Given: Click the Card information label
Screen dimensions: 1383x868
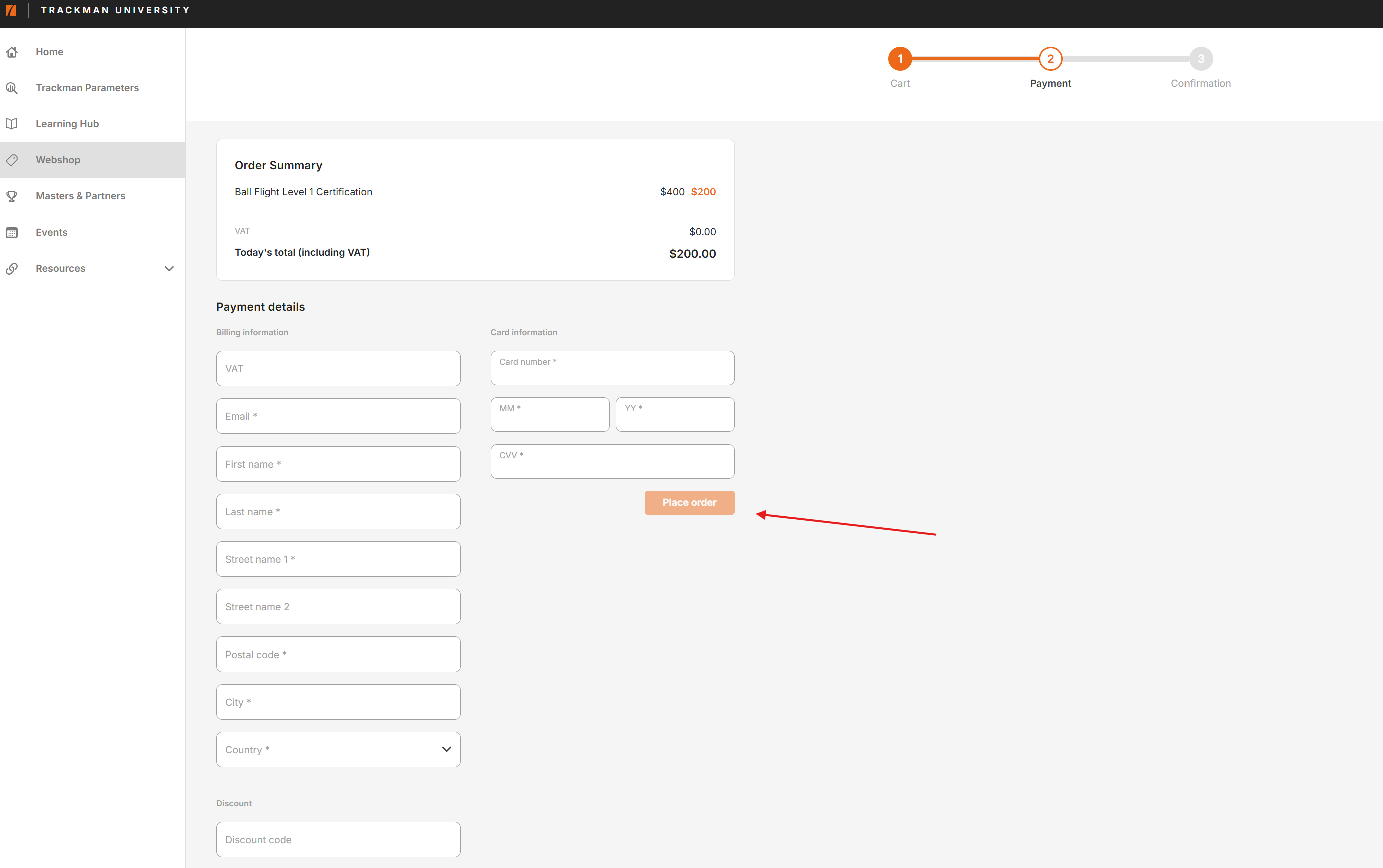Looking at the screenshot, I should point(524,332).
